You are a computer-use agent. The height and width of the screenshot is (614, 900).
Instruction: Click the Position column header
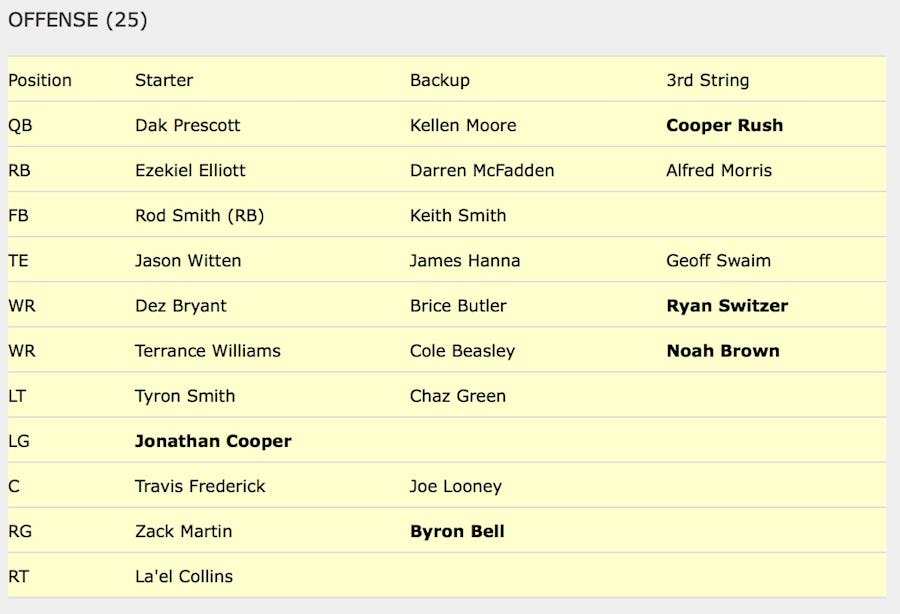click(x=40, y=80)
